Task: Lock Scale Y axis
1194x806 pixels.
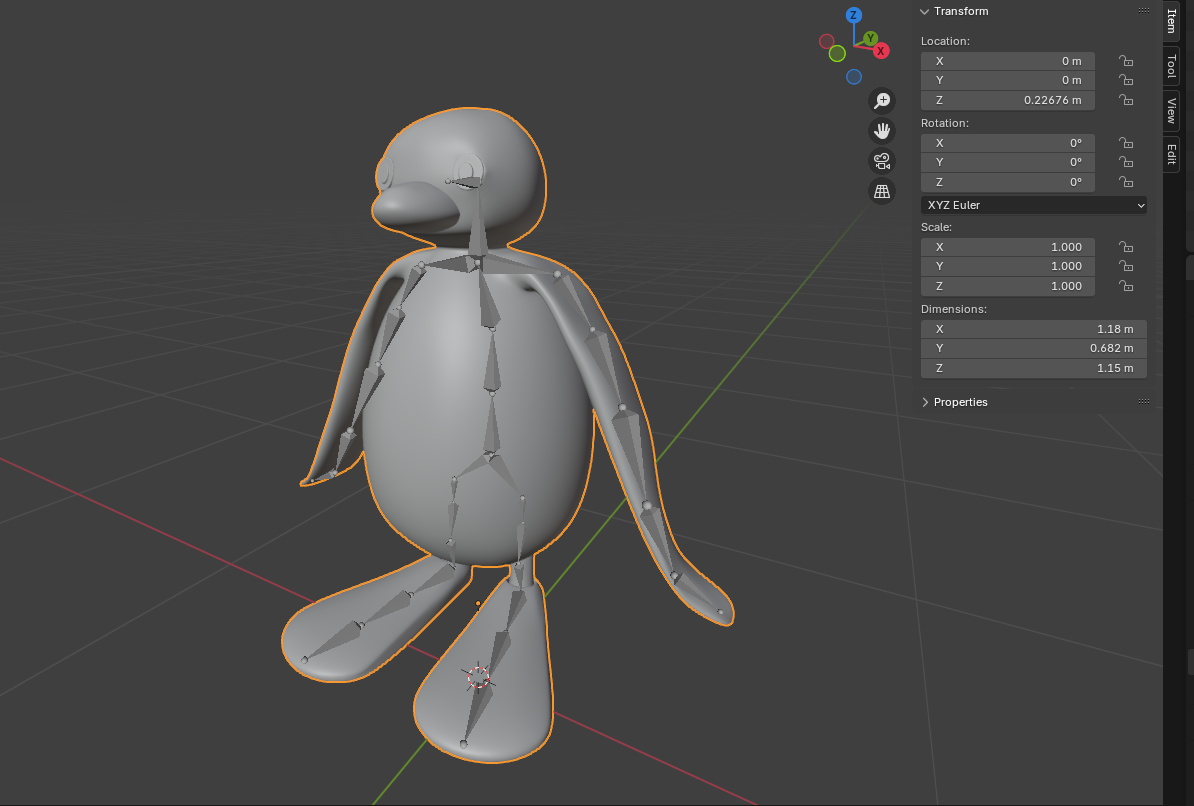Action: (1125, 266)
